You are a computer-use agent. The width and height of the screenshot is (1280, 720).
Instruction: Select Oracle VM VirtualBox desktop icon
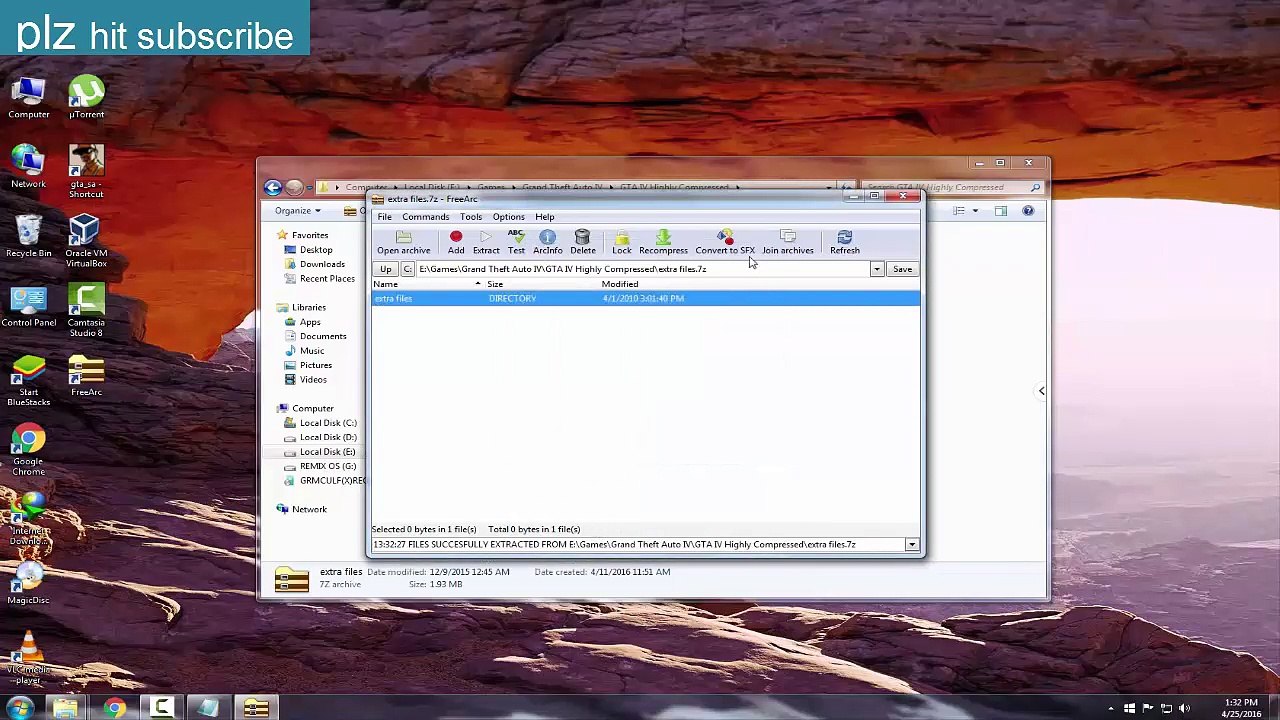86,241
